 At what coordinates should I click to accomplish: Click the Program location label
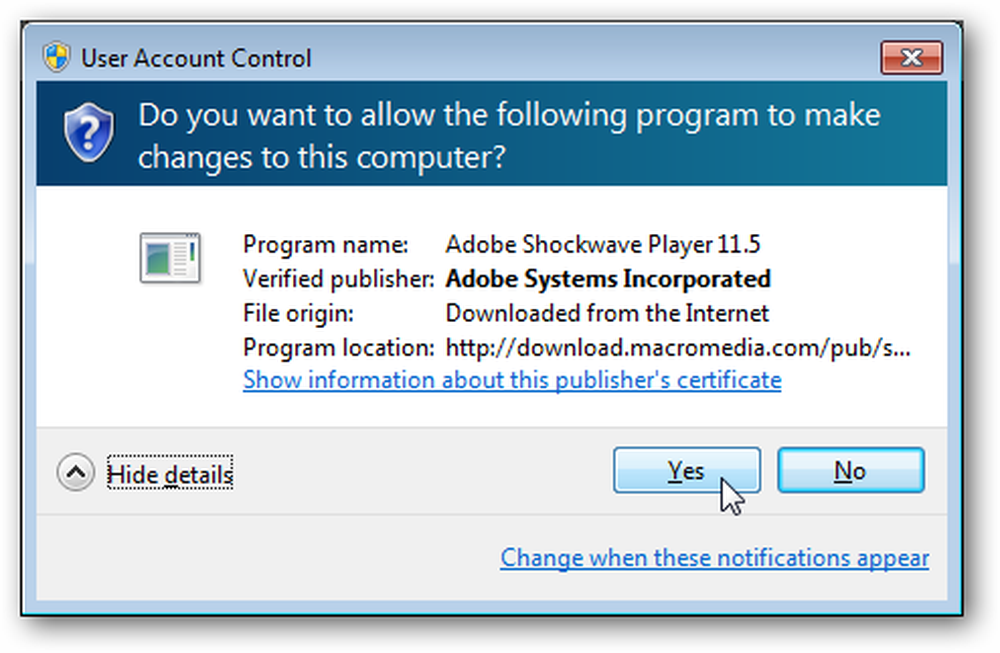pyautogui.click(x=339, y=348)
